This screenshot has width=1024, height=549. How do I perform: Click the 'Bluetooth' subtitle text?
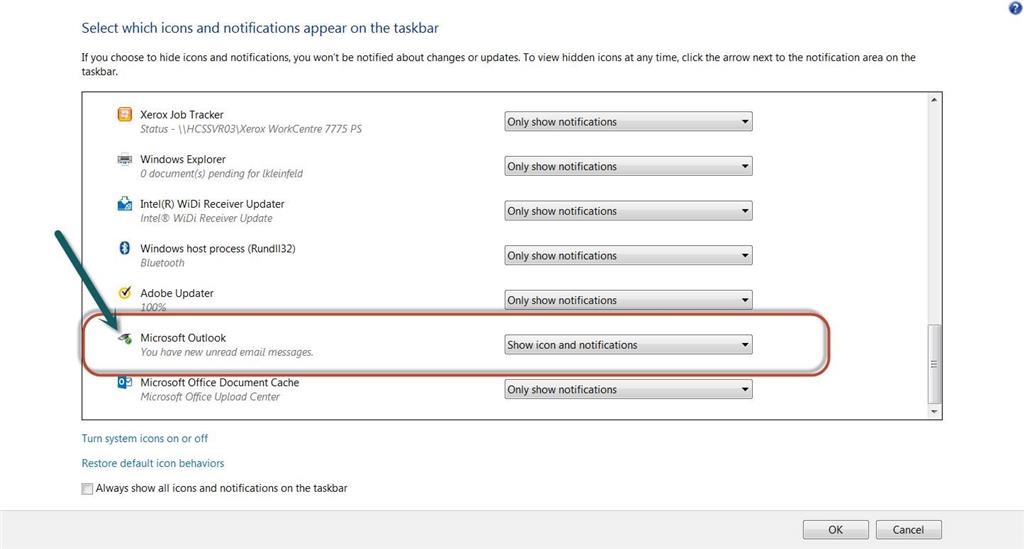coord(162,262)
